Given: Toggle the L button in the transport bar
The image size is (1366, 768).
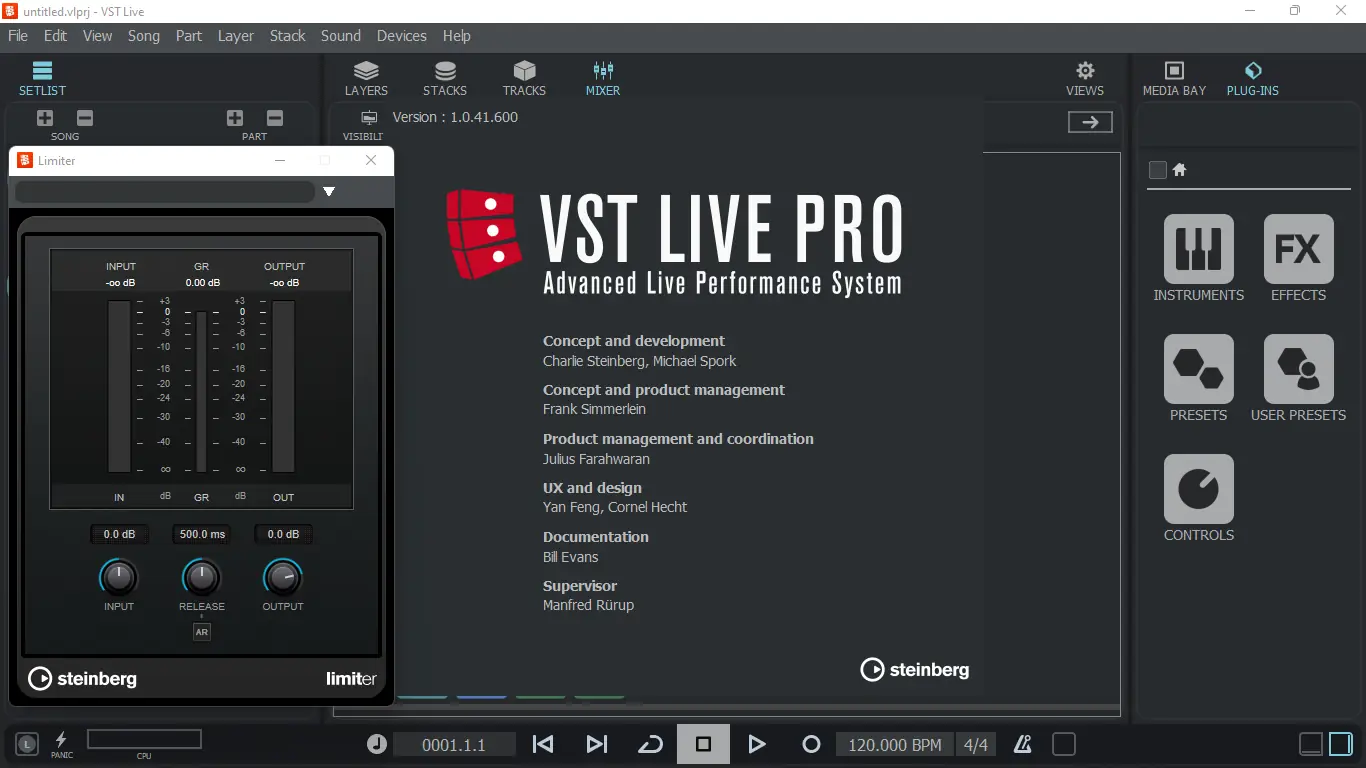Looking at the screenshot, I should coord(27,743).
